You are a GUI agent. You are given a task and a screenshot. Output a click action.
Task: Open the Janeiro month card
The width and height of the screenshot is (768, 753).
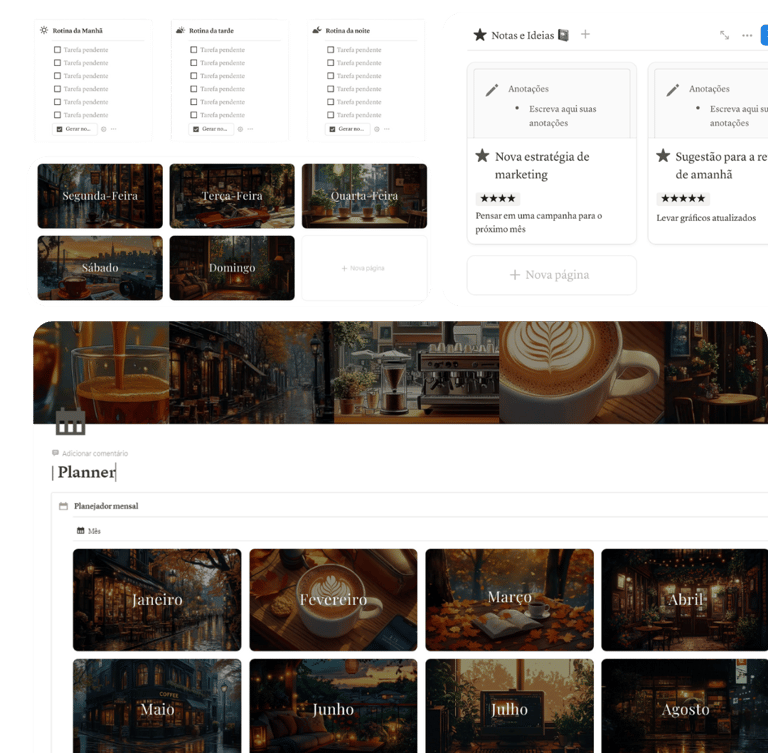click(x=157, y=600)
